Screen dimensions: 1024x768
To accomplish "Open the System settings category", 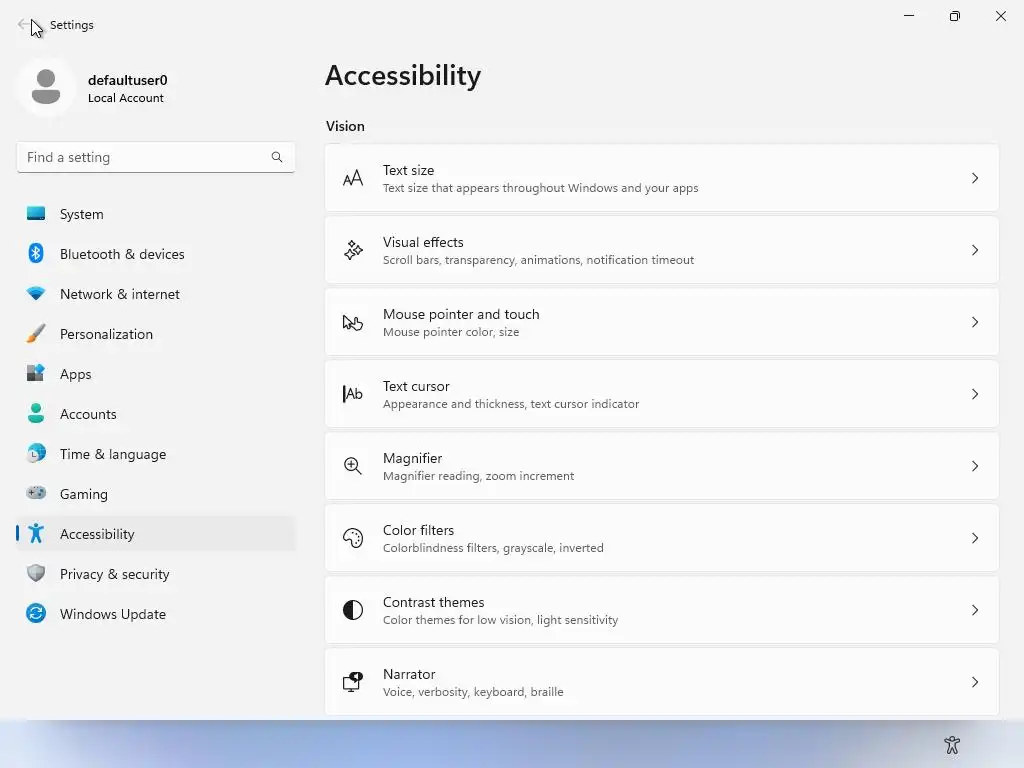I will point(81,214).
